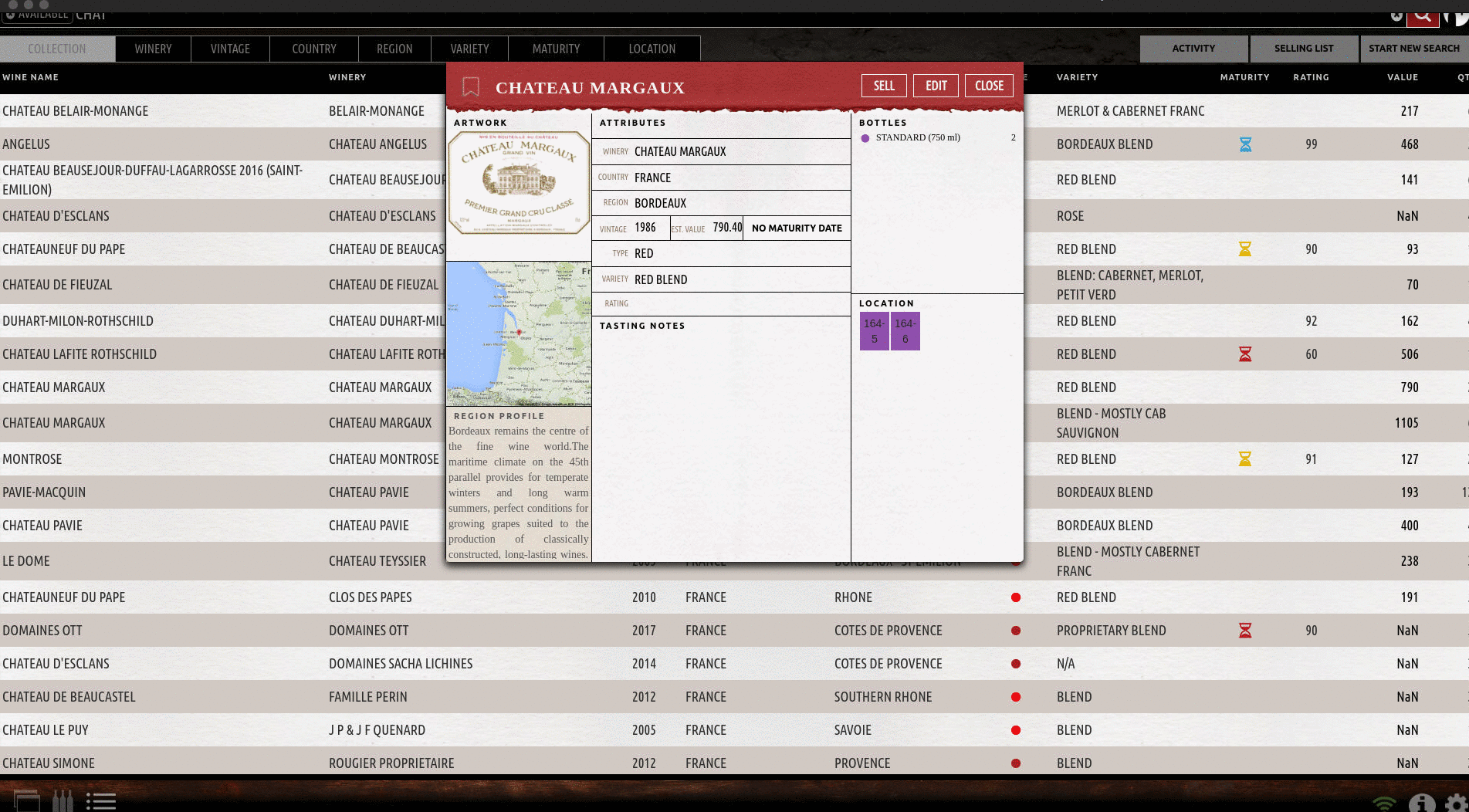
Task: Sort by the Rating column header
Action: [x=1311, y=77]
